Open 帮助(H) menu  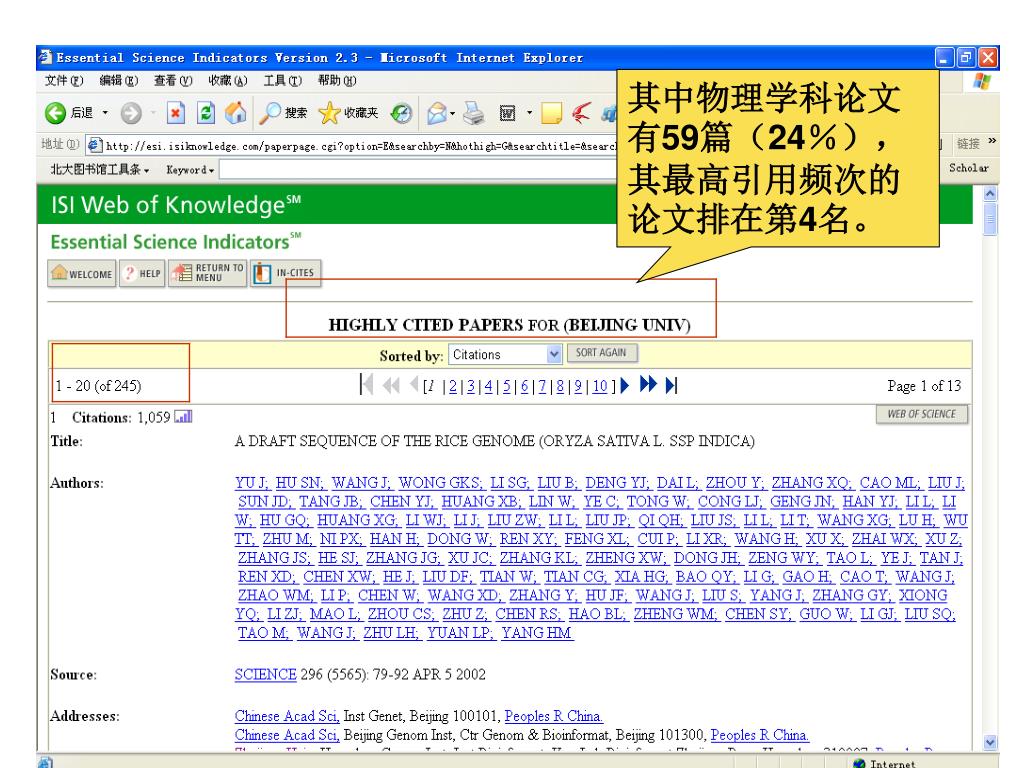coord(337,80)
